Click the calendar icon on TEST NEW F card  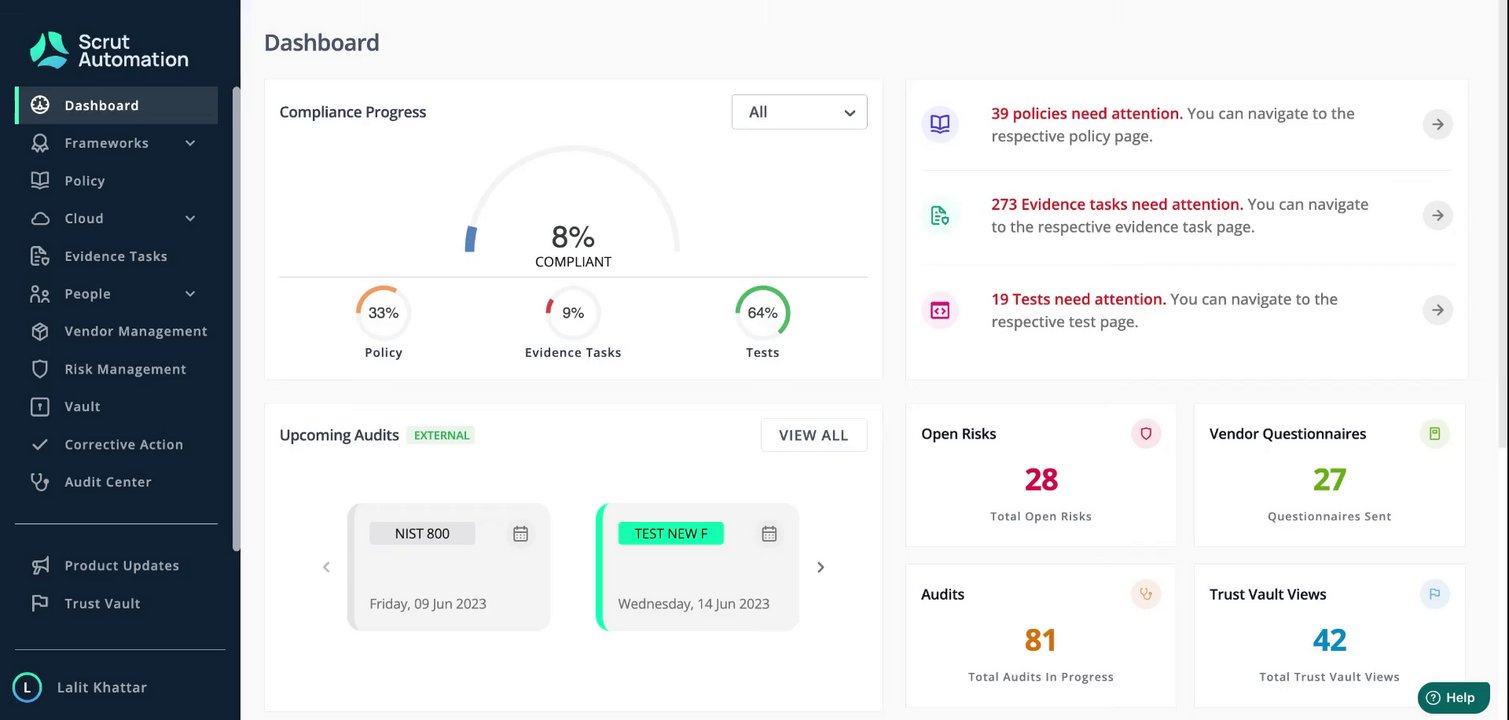(769, 534)
